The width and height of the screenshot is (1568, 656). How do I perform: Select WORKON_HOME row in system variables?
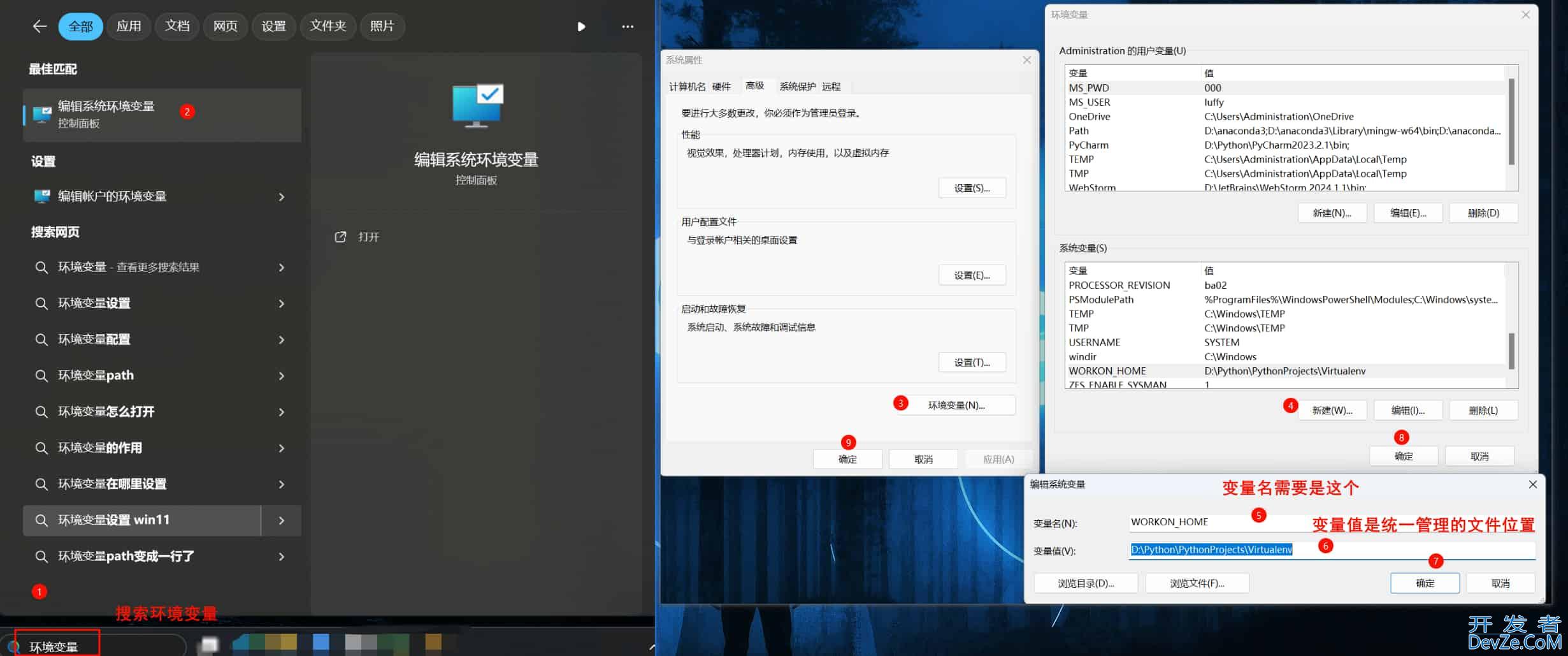coord(1284,371)
